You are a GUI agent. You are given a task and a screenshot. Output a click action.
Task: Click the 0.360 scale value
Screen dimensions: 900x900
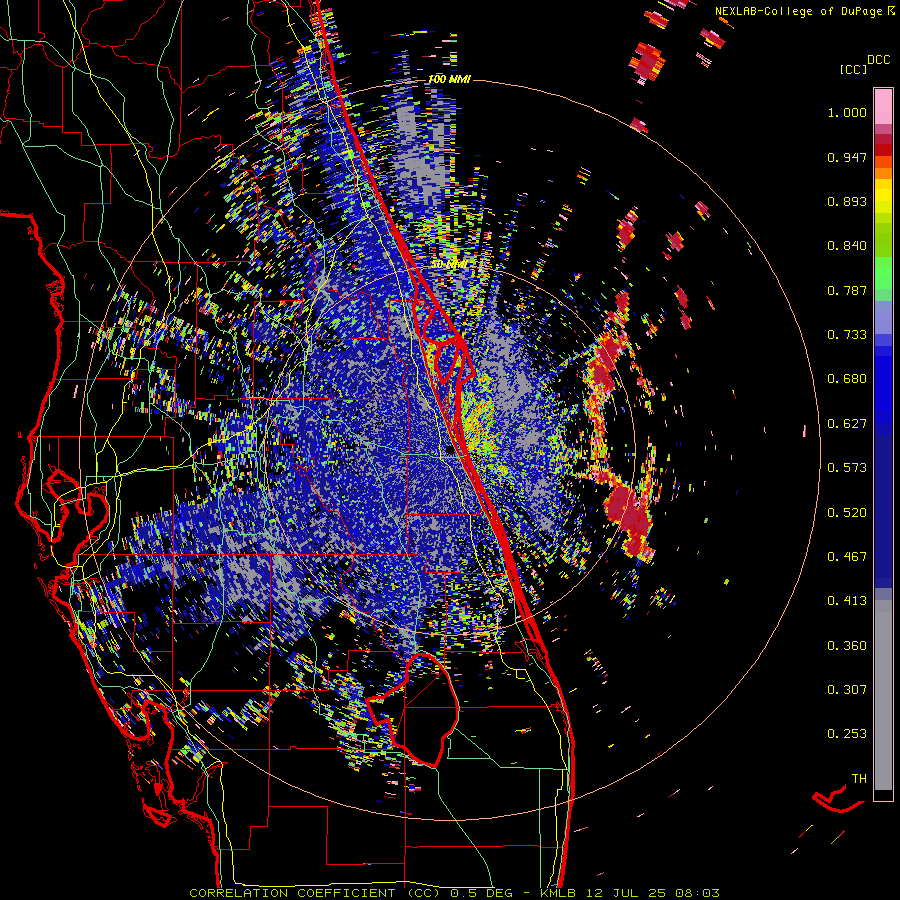[847, 646]
